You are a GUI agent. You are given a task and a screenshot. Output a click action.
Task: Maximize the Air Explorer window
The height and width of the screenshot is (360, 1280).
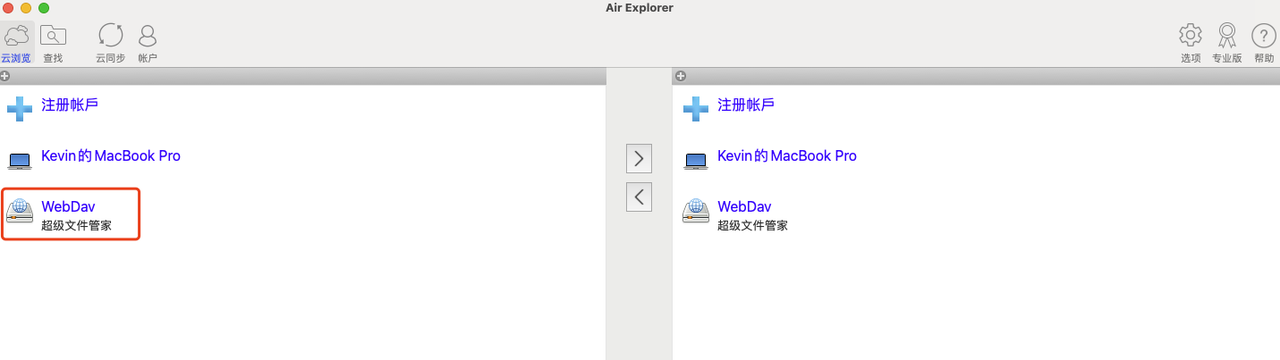44,8
